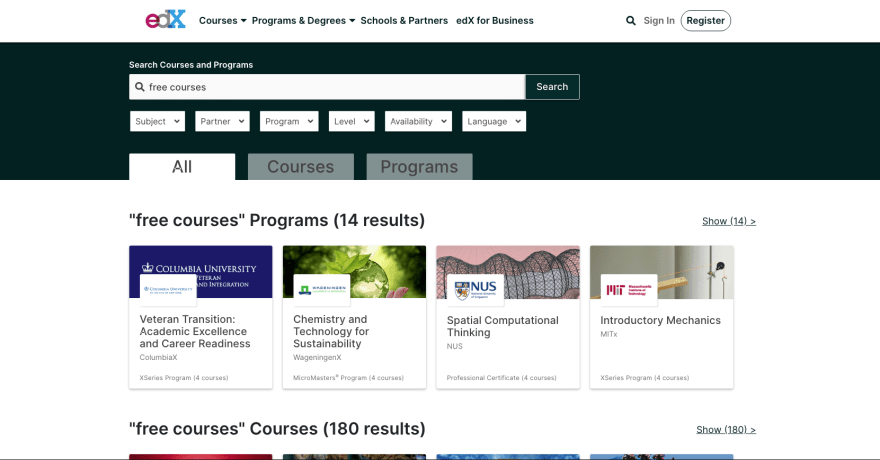The width and height of the screenshot is (880, 460).
Task: Open the Level filter dropdown
Action: (x=351, y=121)
